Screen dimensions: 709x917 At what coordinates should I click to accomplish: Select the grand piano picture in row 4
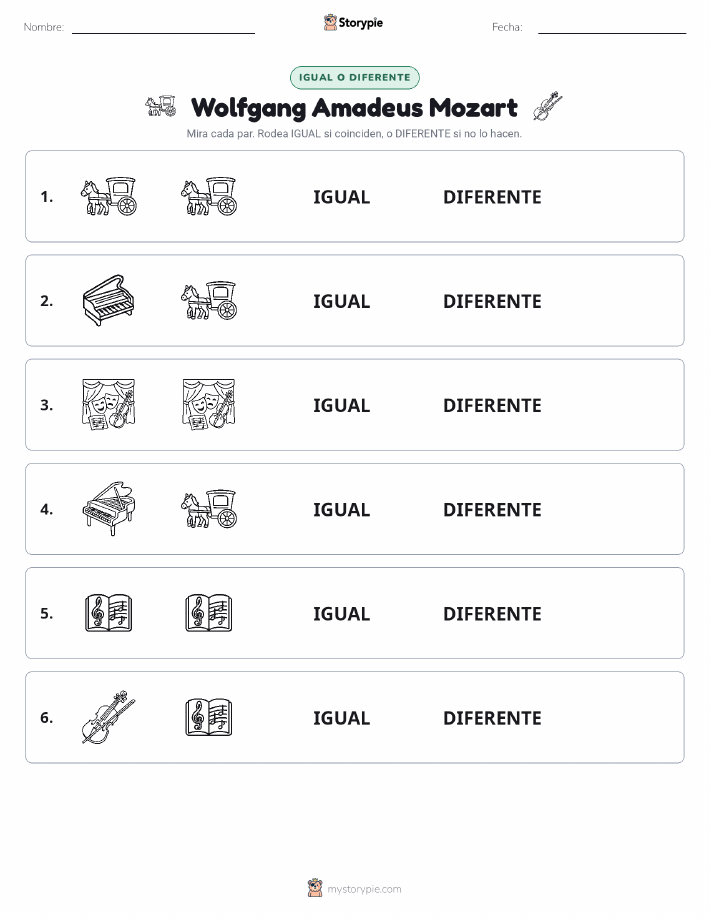pyautogui.click(x=109, y=509)
